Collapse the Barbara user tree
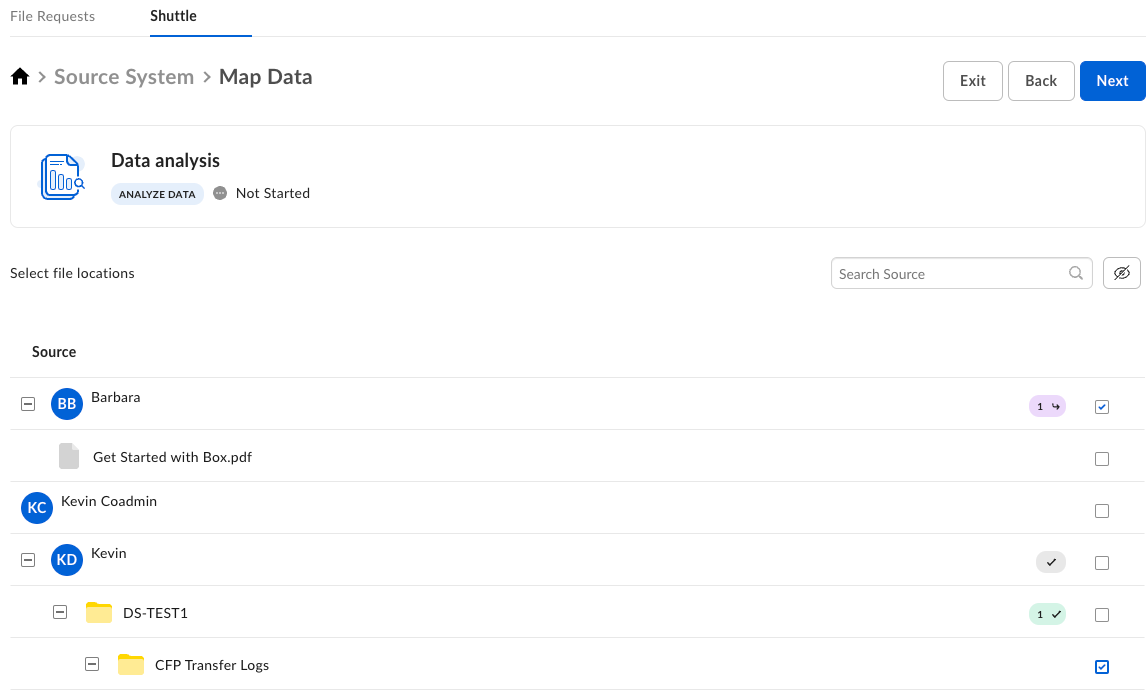The image size is (1146, 691). click(x=28, y=404)
